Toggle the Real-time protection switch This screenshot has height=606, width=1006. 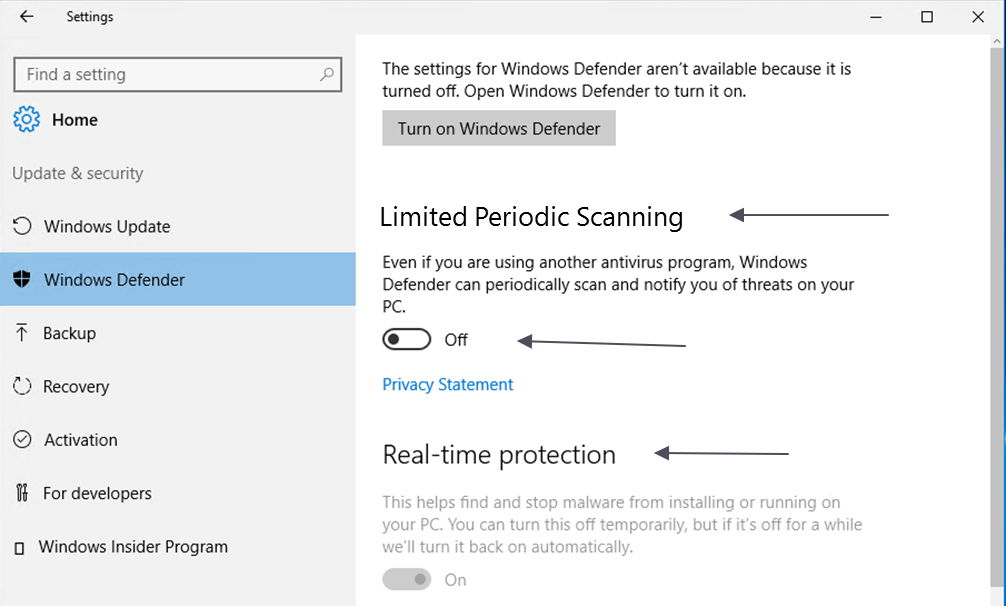coord(407,579)
